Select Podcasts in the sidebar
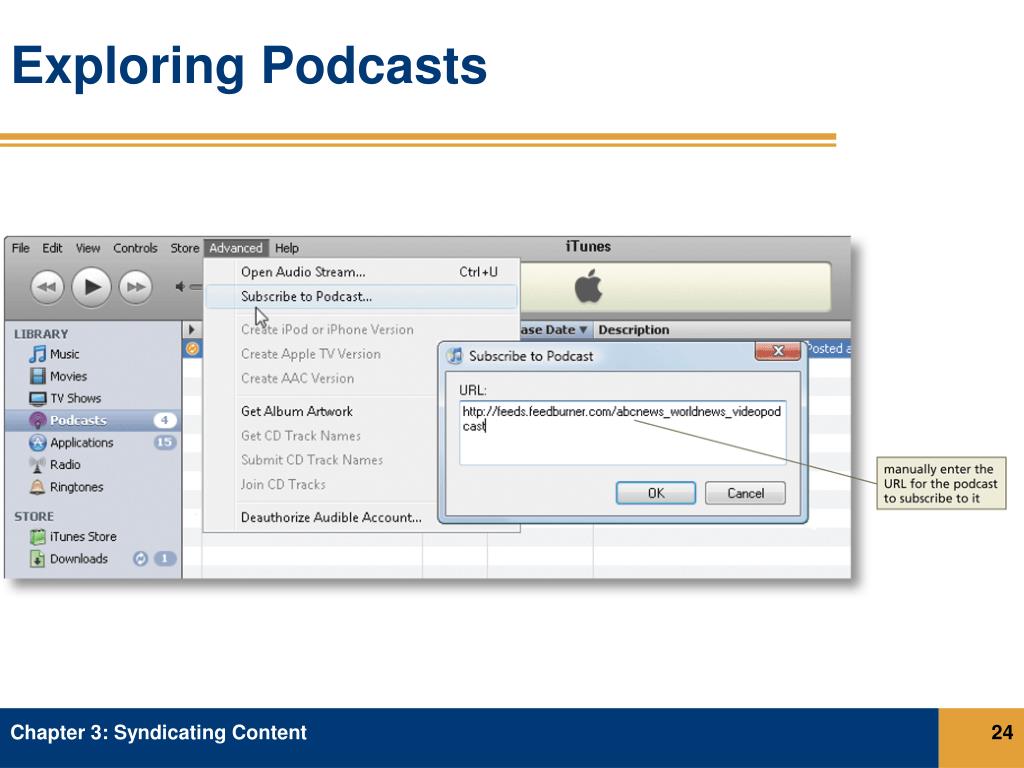This screenshot has height=768, width=1024. pos(93,421)
